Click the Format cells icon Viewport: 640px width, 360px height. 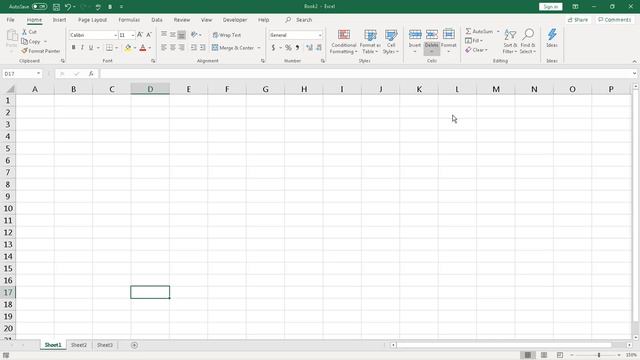(449, 35)
